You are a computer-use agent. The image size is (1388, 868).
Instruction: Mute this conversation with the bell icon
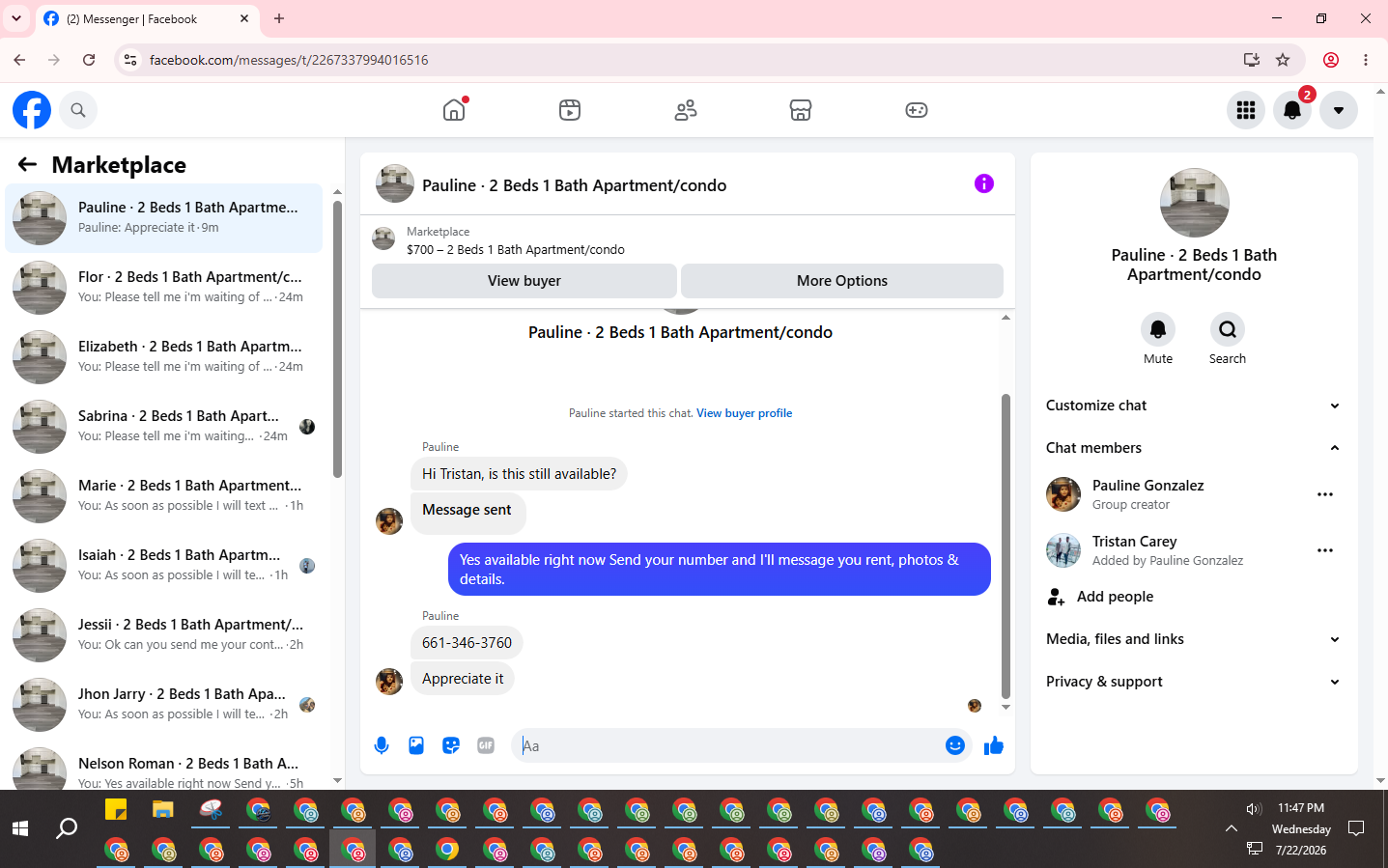click(1158, 329)
